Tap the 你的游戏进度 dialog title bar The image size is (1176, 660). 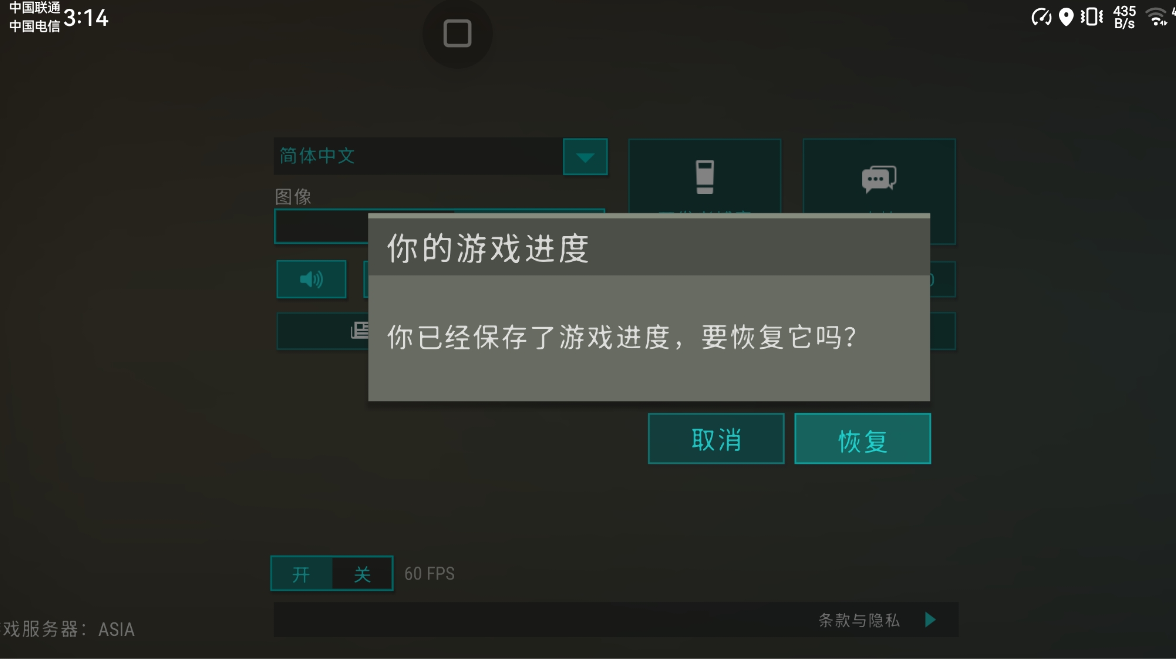click(649, 248)
